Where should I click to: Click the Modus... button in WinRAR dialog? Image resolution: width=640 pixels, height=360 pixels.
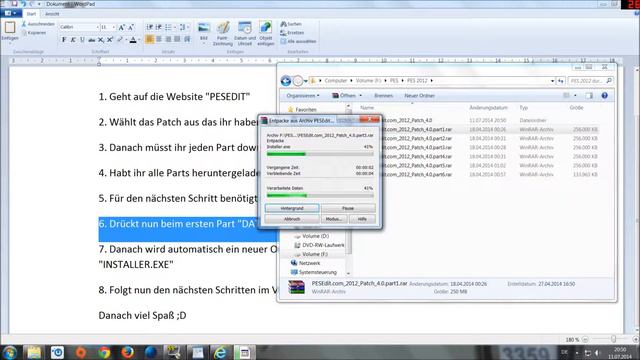tap(334, 219)
